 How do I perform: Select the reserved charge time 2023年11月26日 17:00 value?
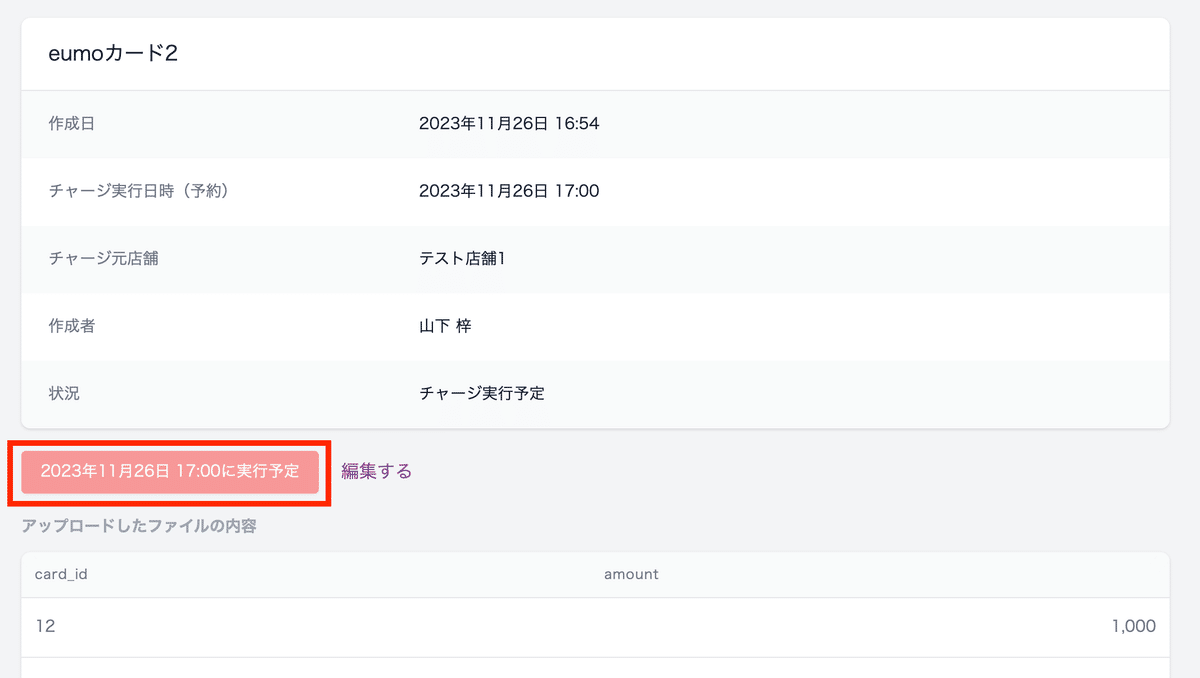(509, 191)
